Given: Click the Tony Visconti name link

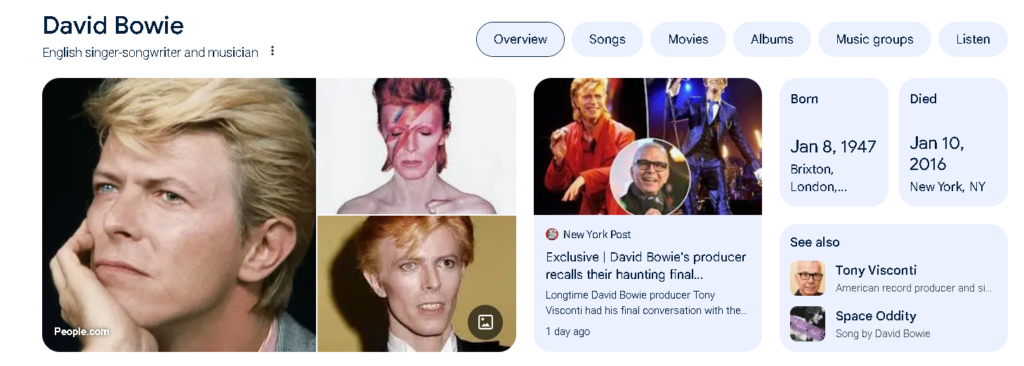Looking at the screenshot, I should tap(876, 271).
